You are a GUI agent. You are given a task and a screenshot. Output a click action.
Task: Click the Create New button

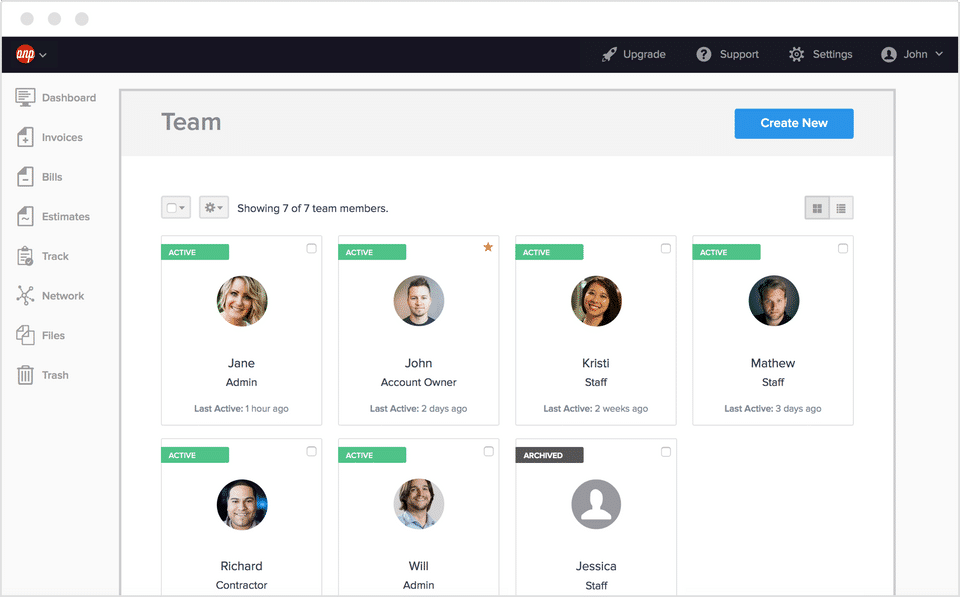pyautogui.click(x=793, y=123)
